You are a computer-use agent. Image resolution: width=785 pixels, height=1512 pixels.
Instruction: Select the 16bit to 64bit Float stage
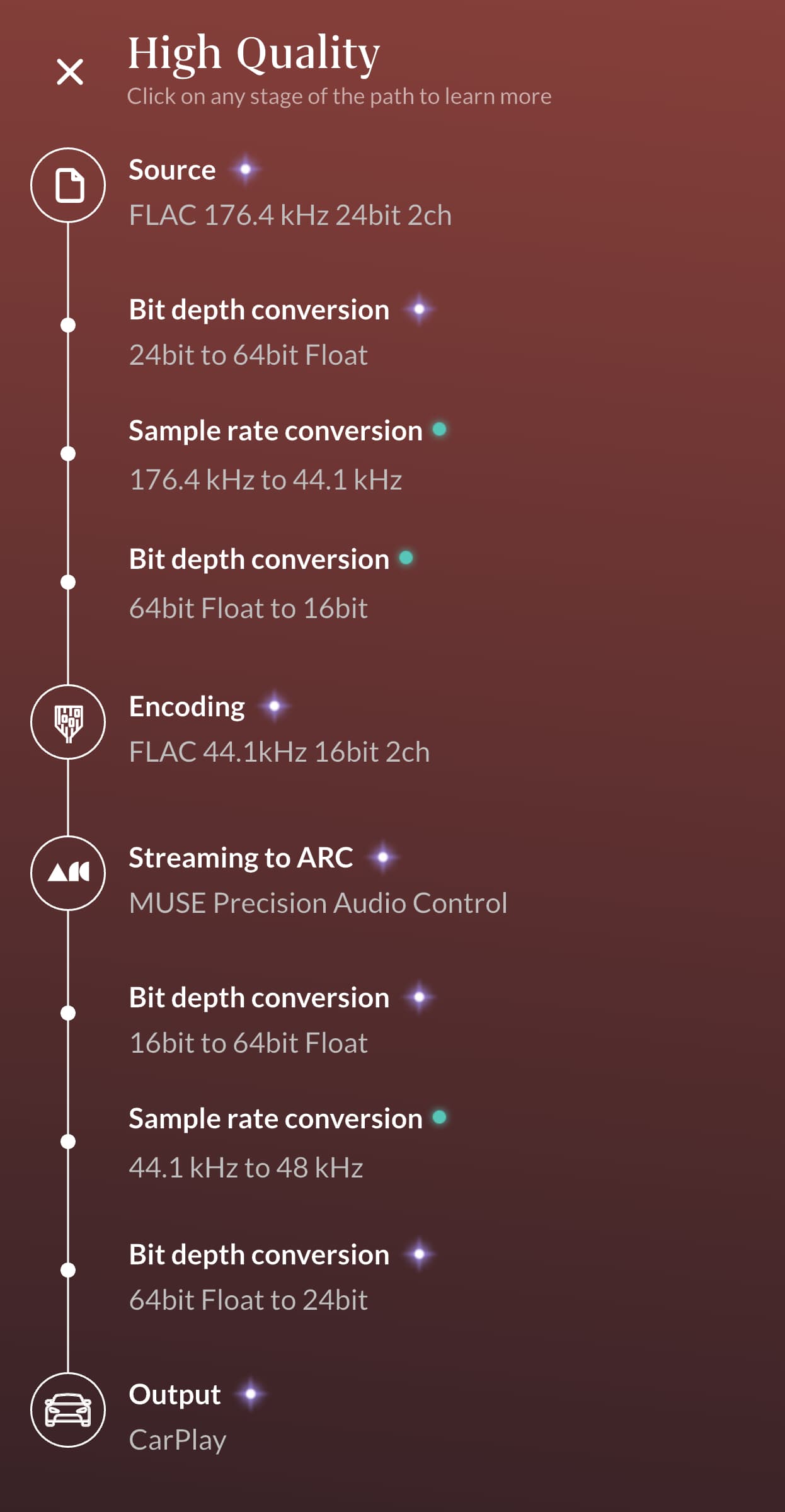[282, 1020]
